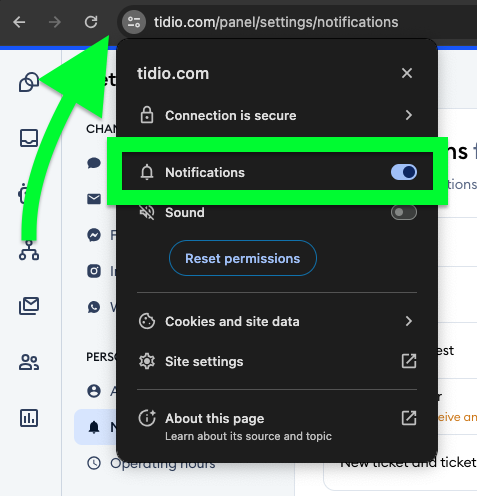Click the tidio.com popup heading
The image size is (477, 496).
173,73
